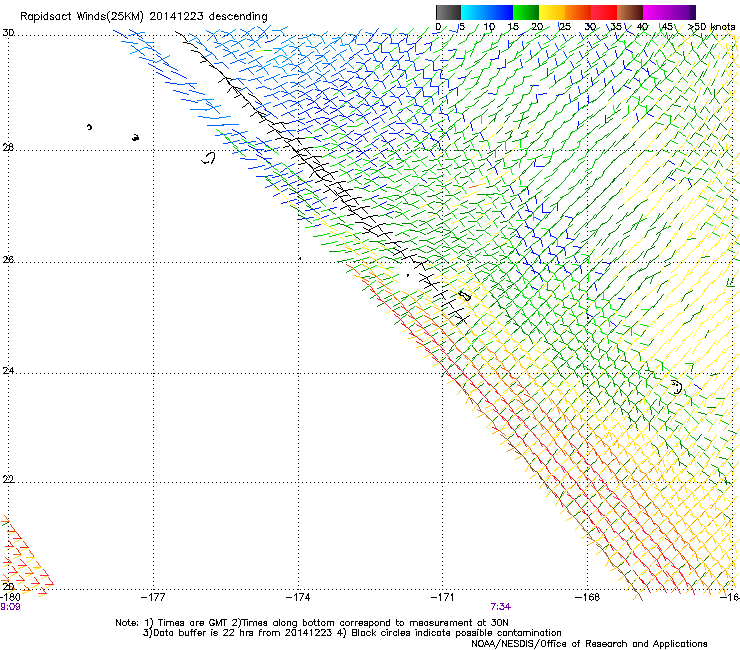Click the longitude axis label '-177'
Screen dimensions: 740x650
tap(153, 597)
